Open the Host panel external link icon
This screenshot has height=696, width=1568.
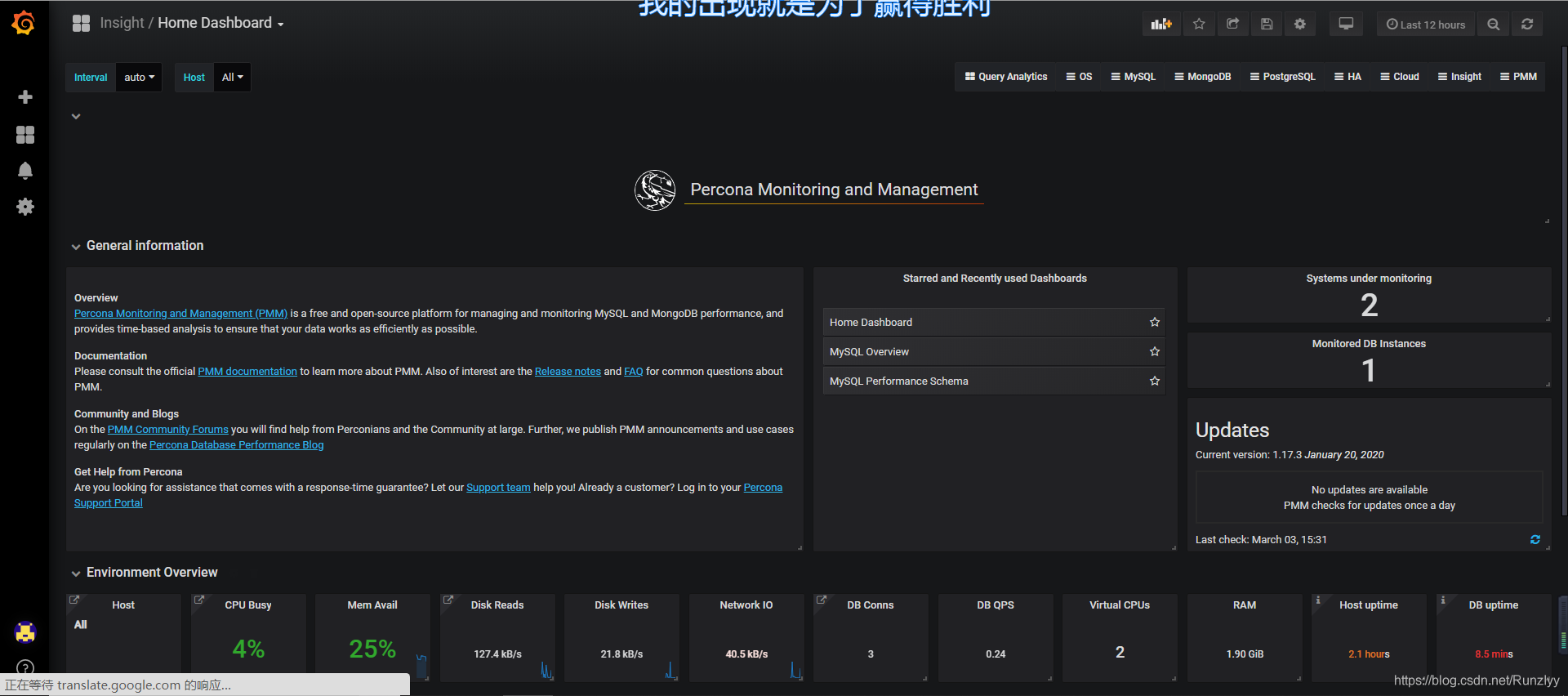tap(74, 600)
